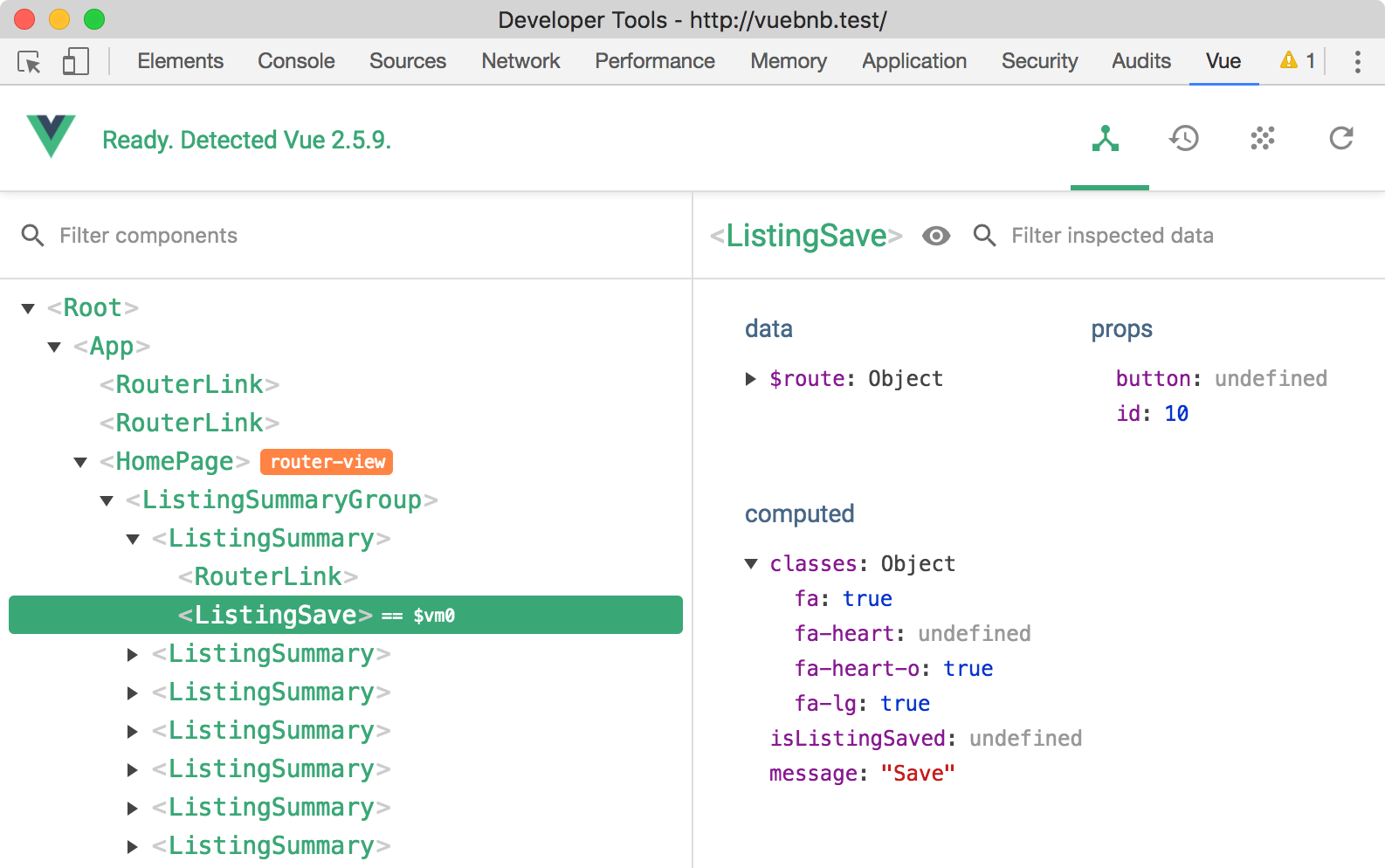Maximize the Developer Tools window
The height and width of the screenshot is (868, 1385).
(94, 19)
